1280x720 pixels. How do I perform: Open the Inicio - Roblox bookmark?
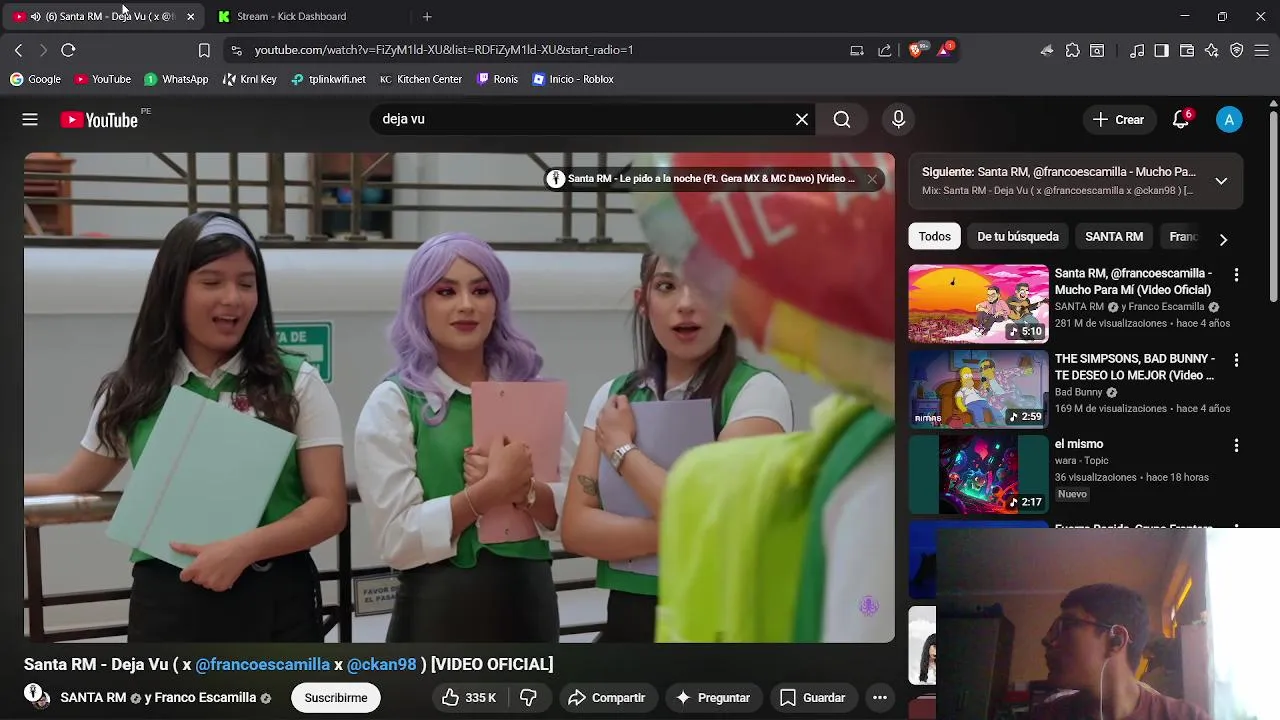(x=573, y=79)
